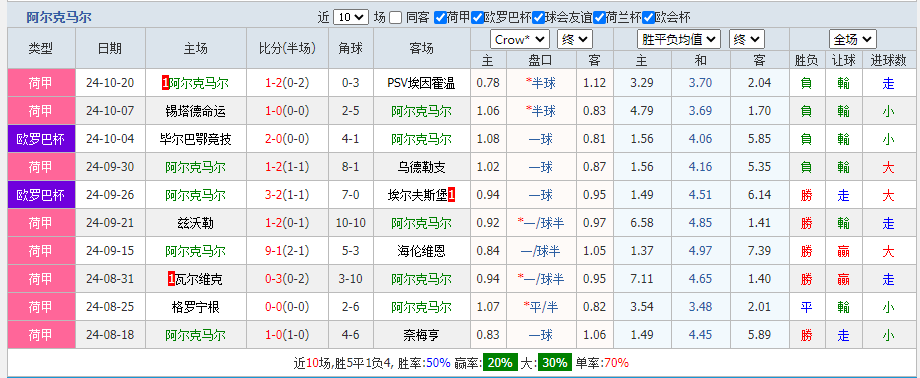Click the 9-1(2-1) score
Viewport: 920px width, 378px height.
click(x=288, y=251)
